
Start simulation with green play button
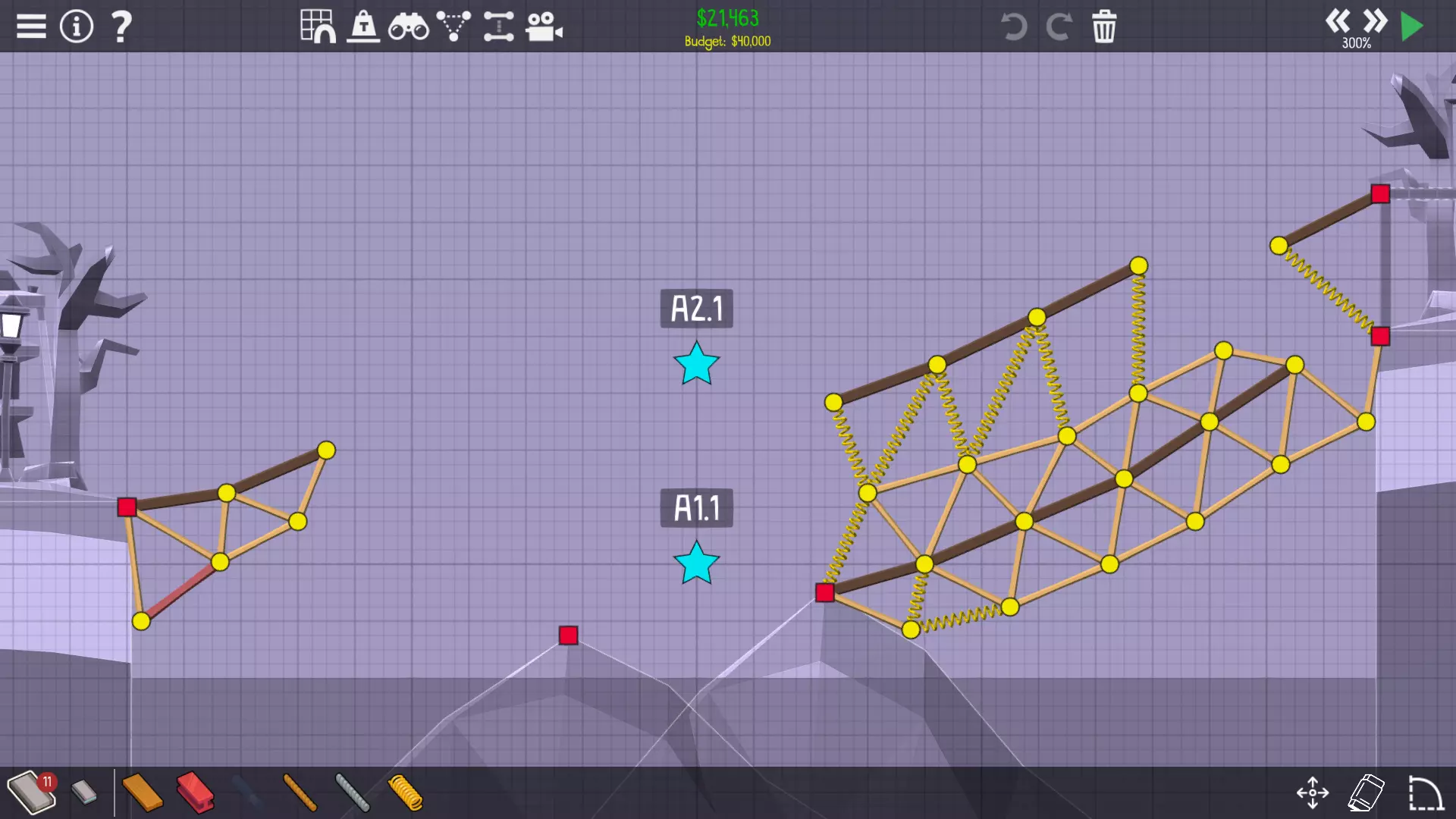[x=1411, y=27]
